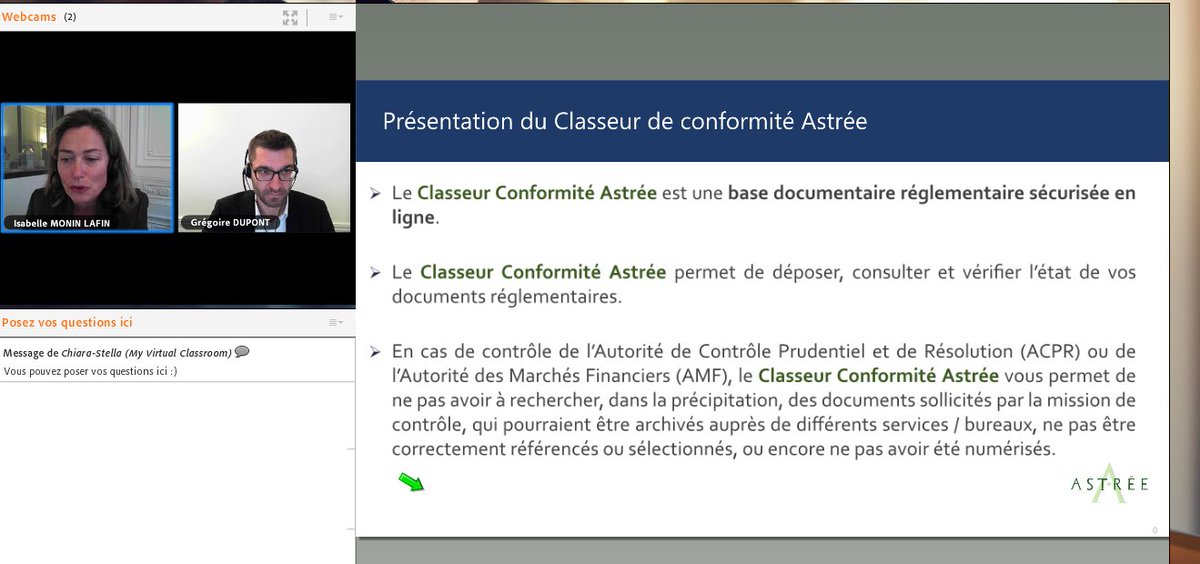This screenshot has width=1200, height=564.
Task: Click the 'Posez vos questions ici' pod title
Action: tap(67, 323)
